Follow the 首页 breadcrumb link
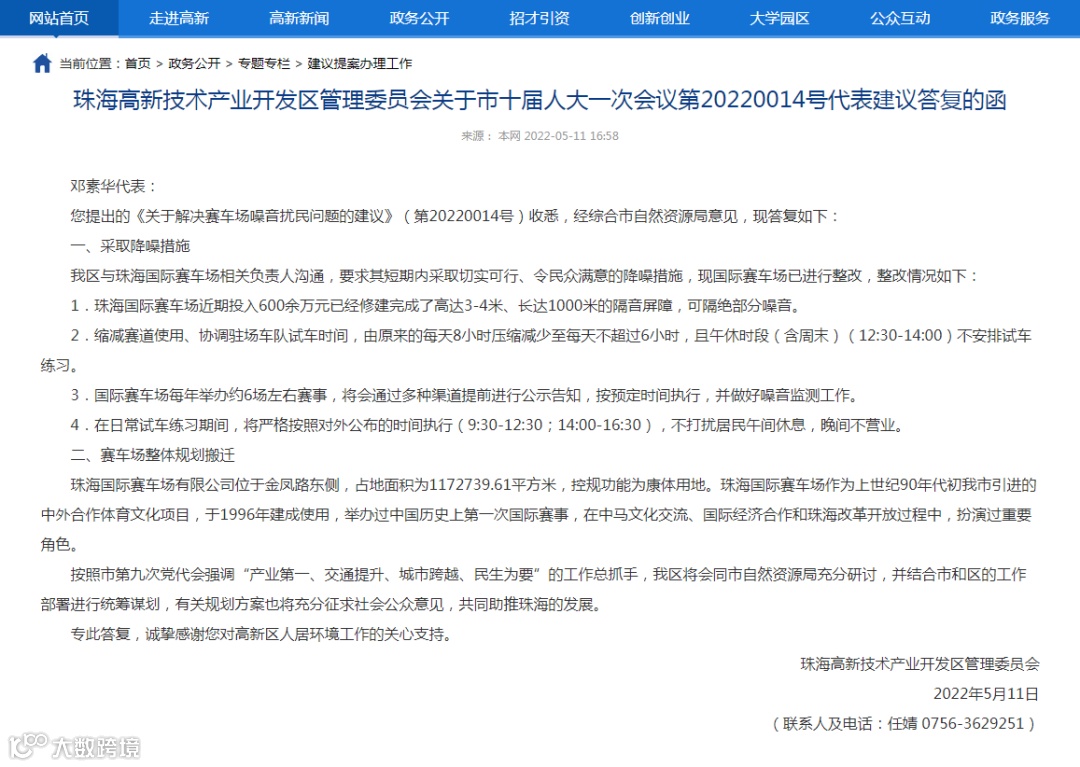The height and width of the screenshot is (767, 1080). coord(138,63)
